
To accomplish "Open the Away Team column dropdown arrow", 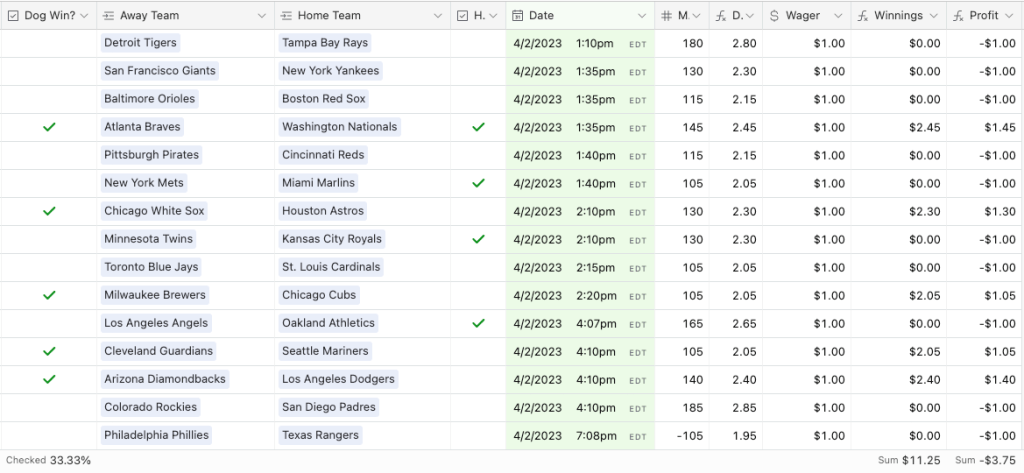I will tap(262, 16).
